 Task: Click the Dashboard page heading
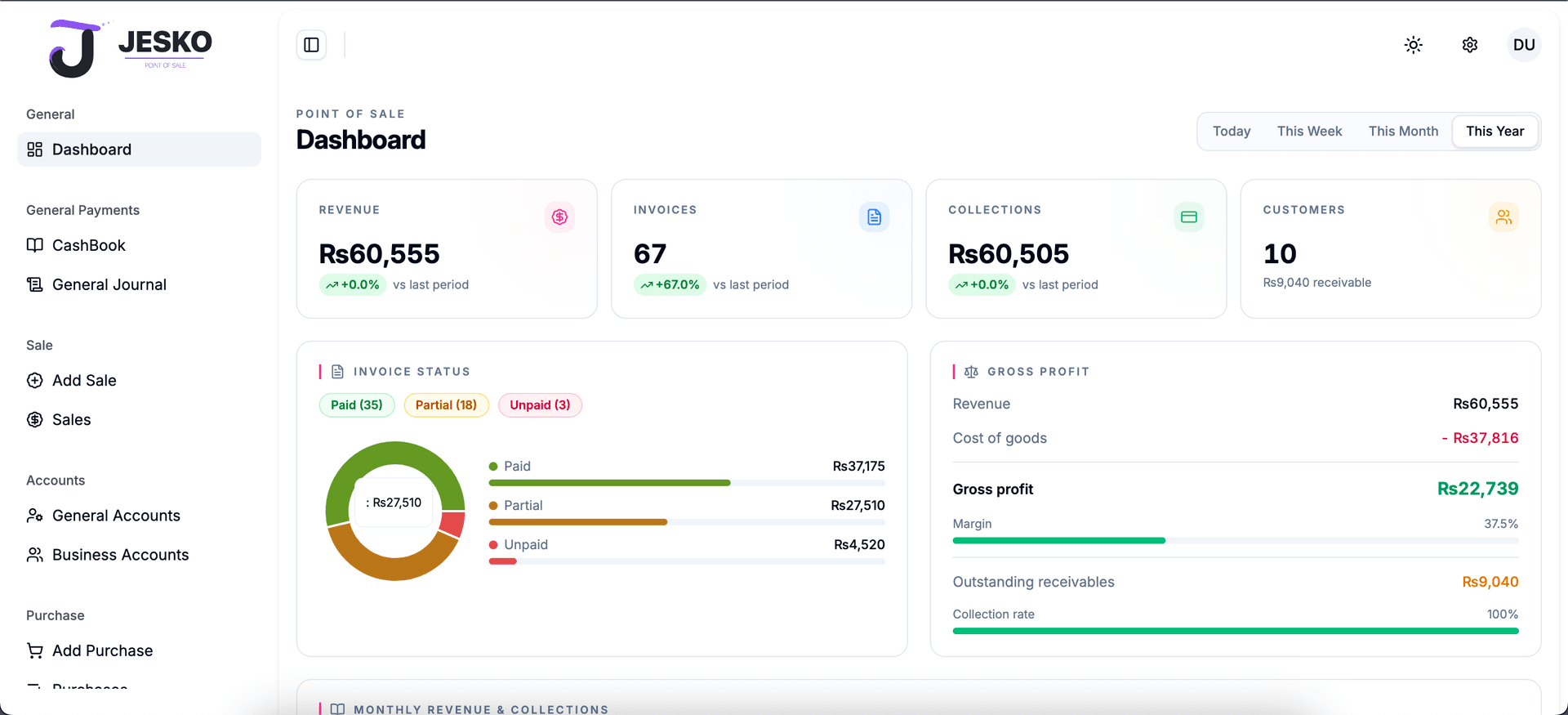pyautogui.click(x=361, y=140)
